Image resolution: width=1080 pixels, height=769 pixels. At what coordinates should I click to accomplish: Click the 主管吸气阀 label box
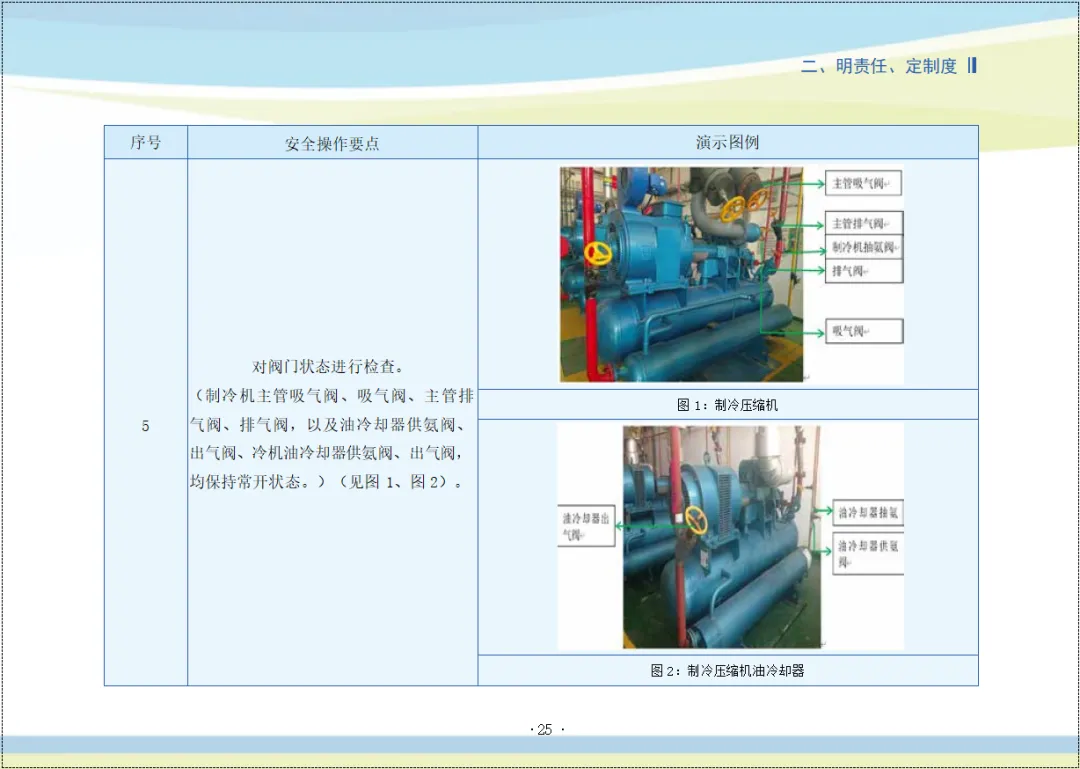[x=863, y=183]
